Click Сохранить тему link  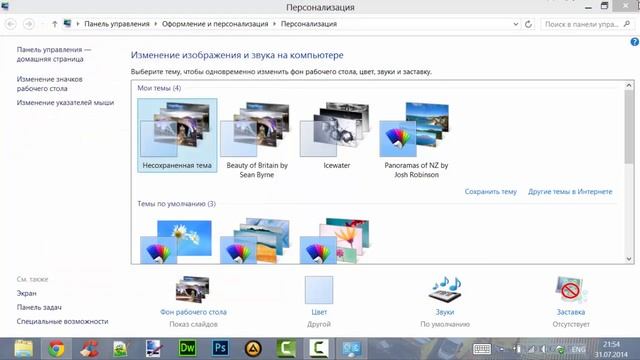pyautogui.click(x=491, y=191)
